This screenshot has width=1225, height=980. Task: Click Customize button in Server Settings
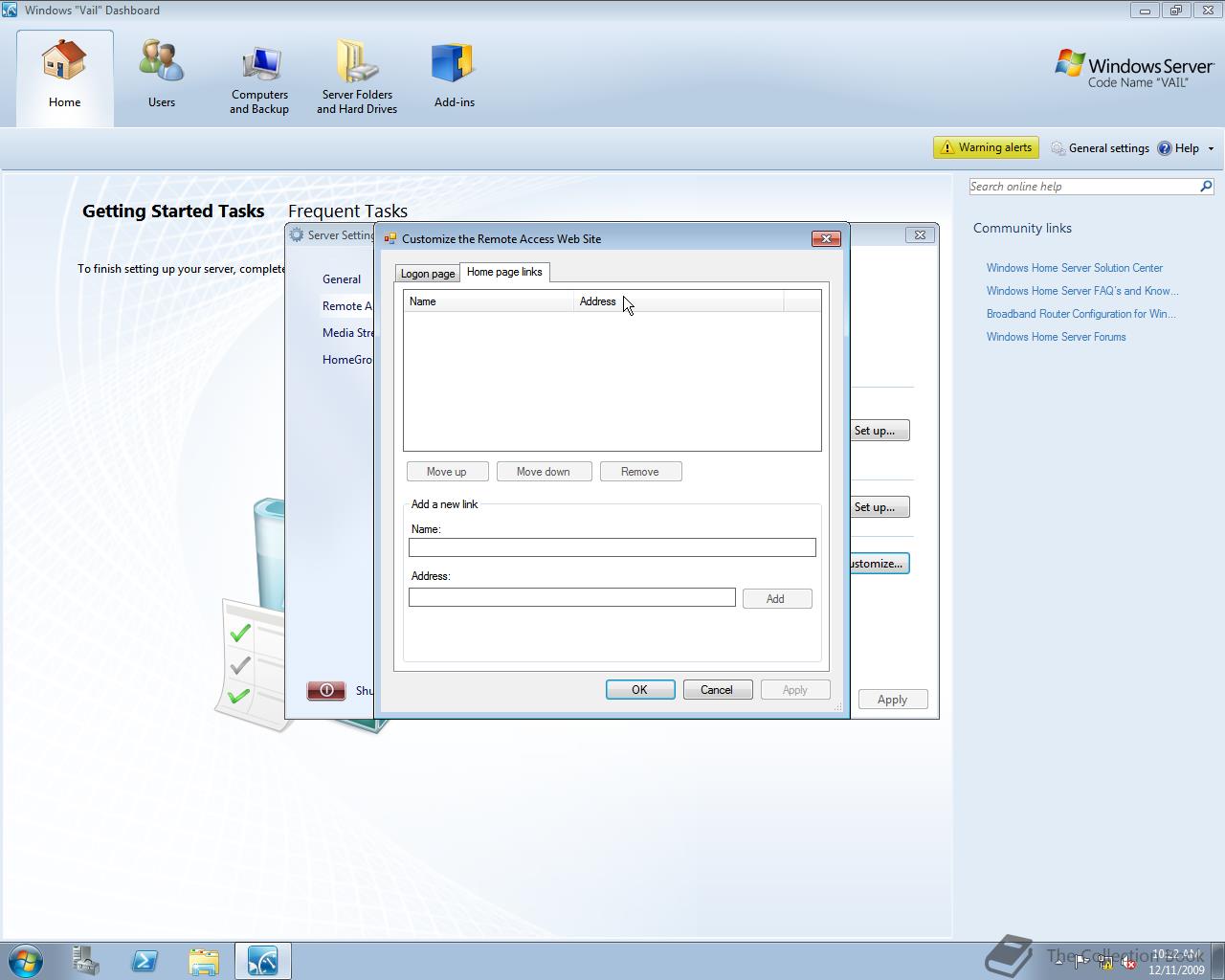click(879, 564)
